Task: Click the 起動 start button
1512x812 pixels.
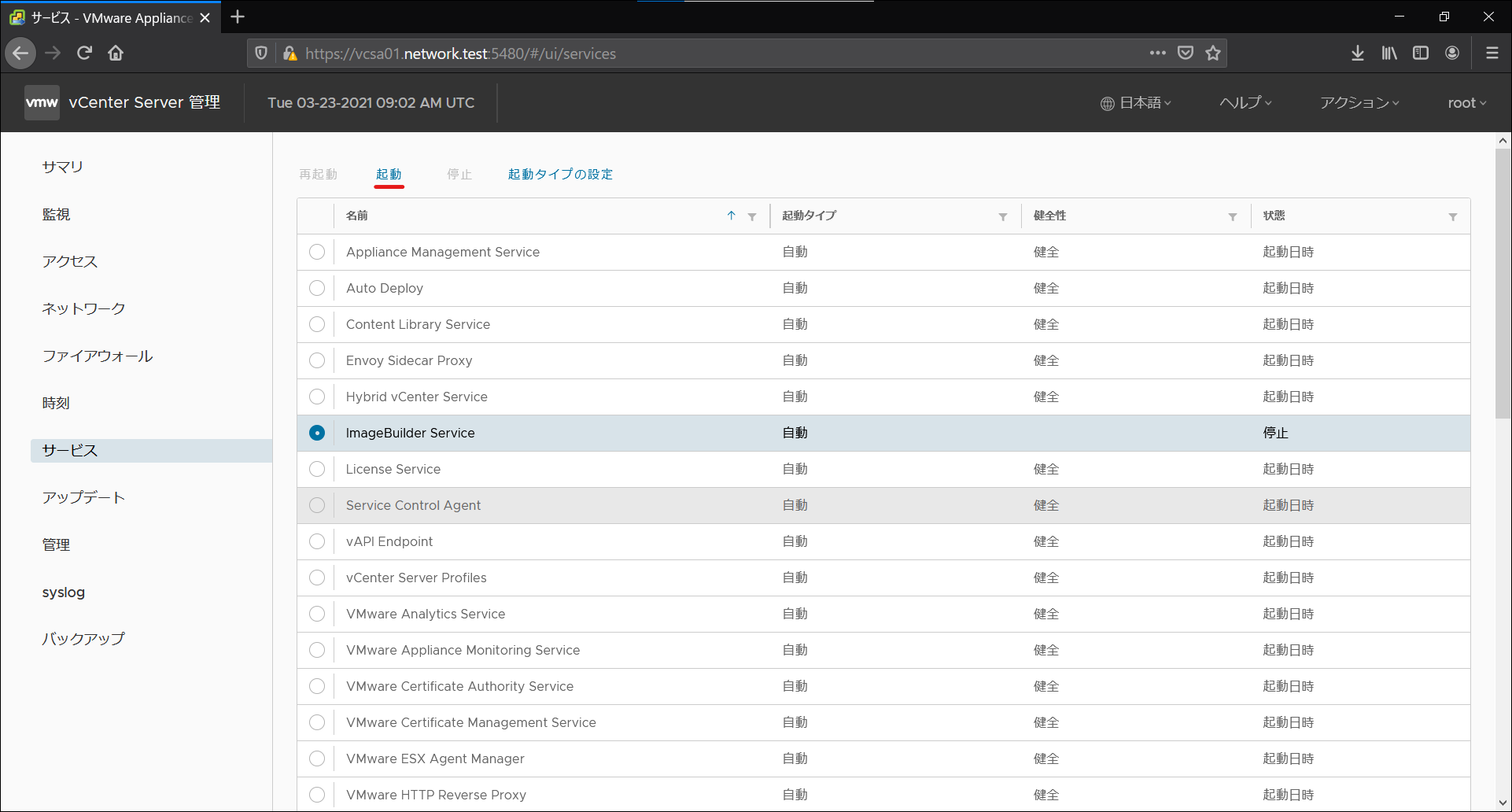Action: [x=389, y=174]
